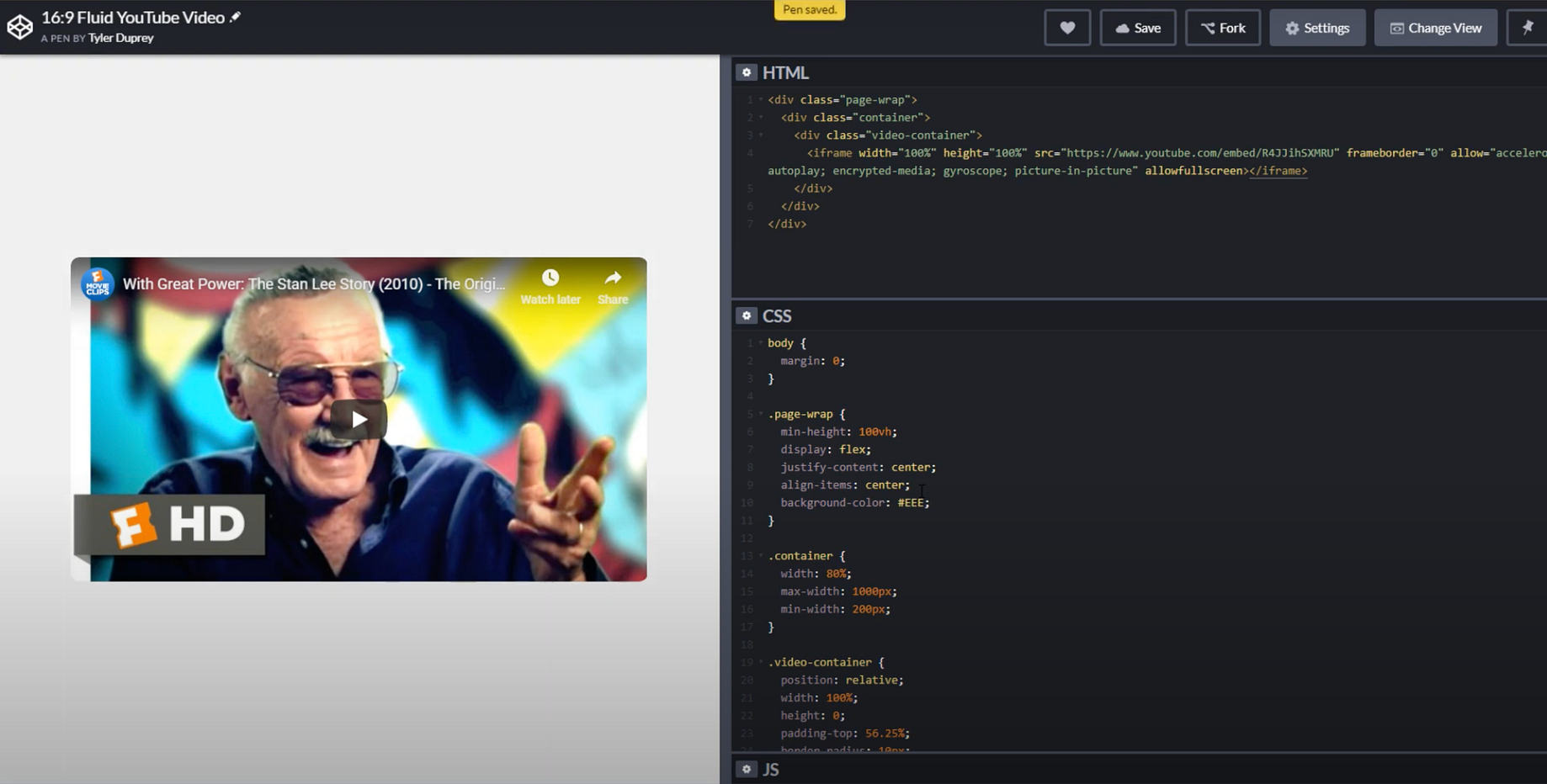The width and height of the screenshot is (1547, 784).
Task: Collapse the page-wrap div in HTML editor
Action: (761, 99)
